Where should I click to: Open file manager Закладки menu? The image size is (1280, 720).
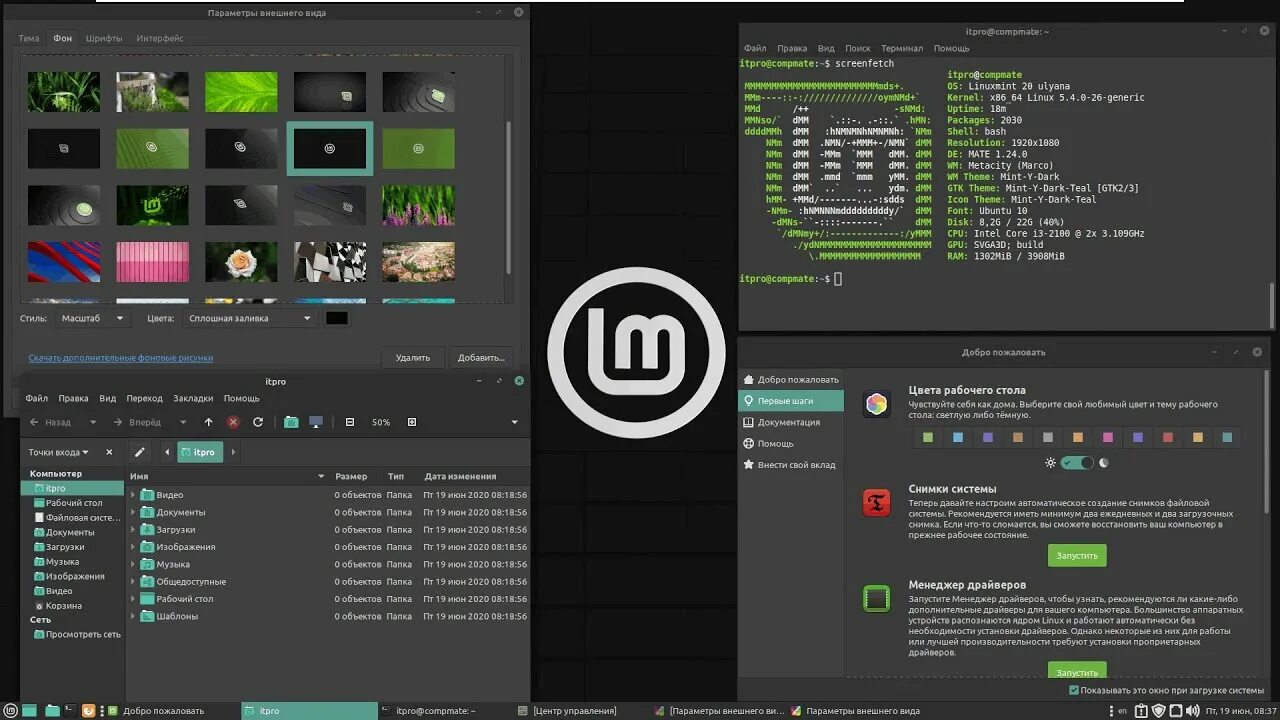[x=193, y=398]
